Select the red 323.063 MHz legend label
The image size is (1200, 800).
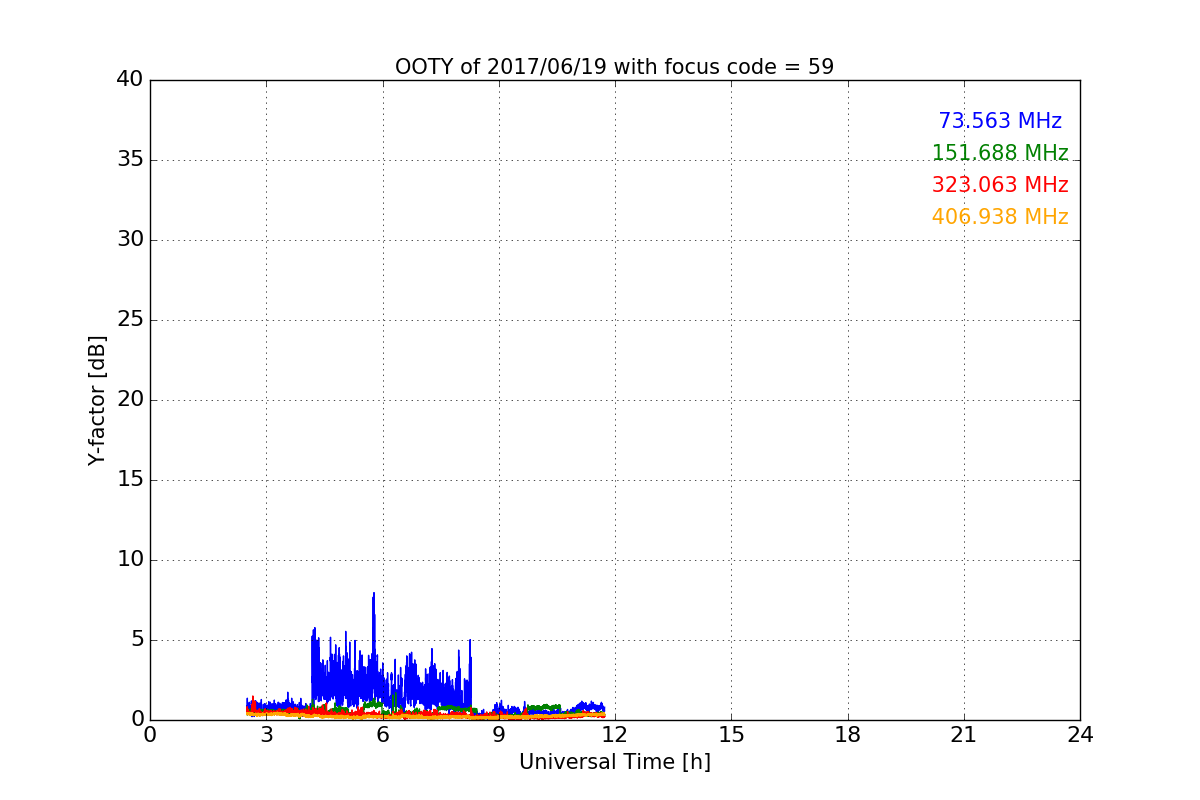coord(1000,185)
